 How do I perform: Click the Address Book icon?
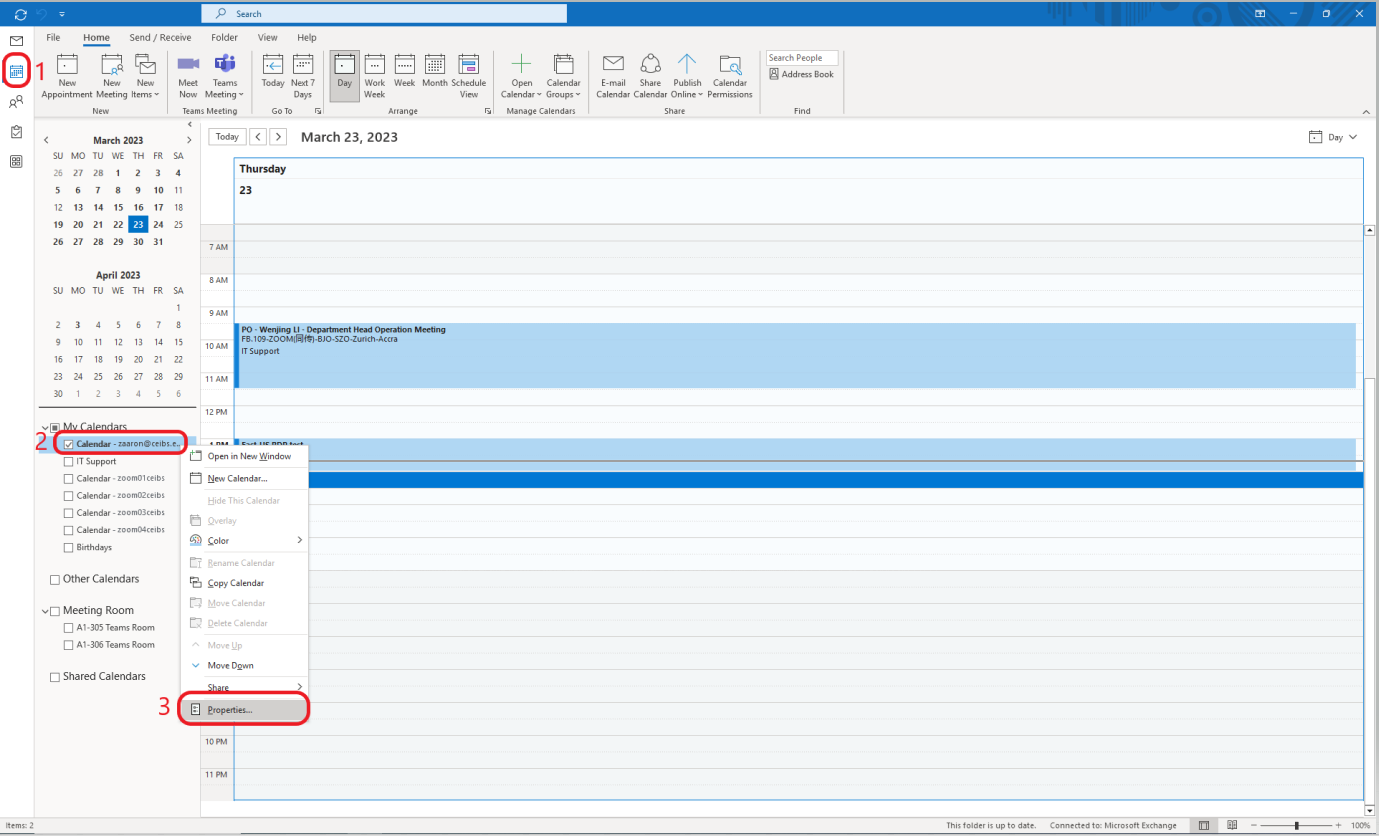775,74
